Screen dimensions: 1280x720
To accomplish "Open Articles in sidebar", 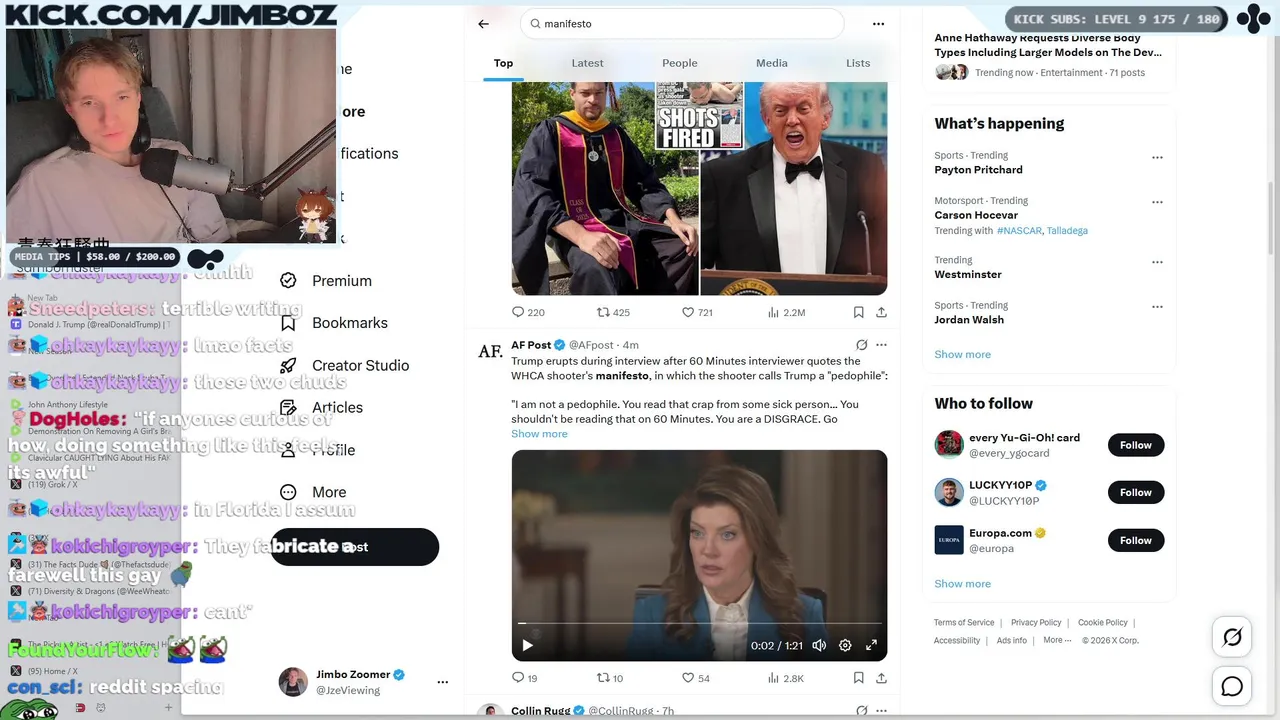I will point(322,407).
